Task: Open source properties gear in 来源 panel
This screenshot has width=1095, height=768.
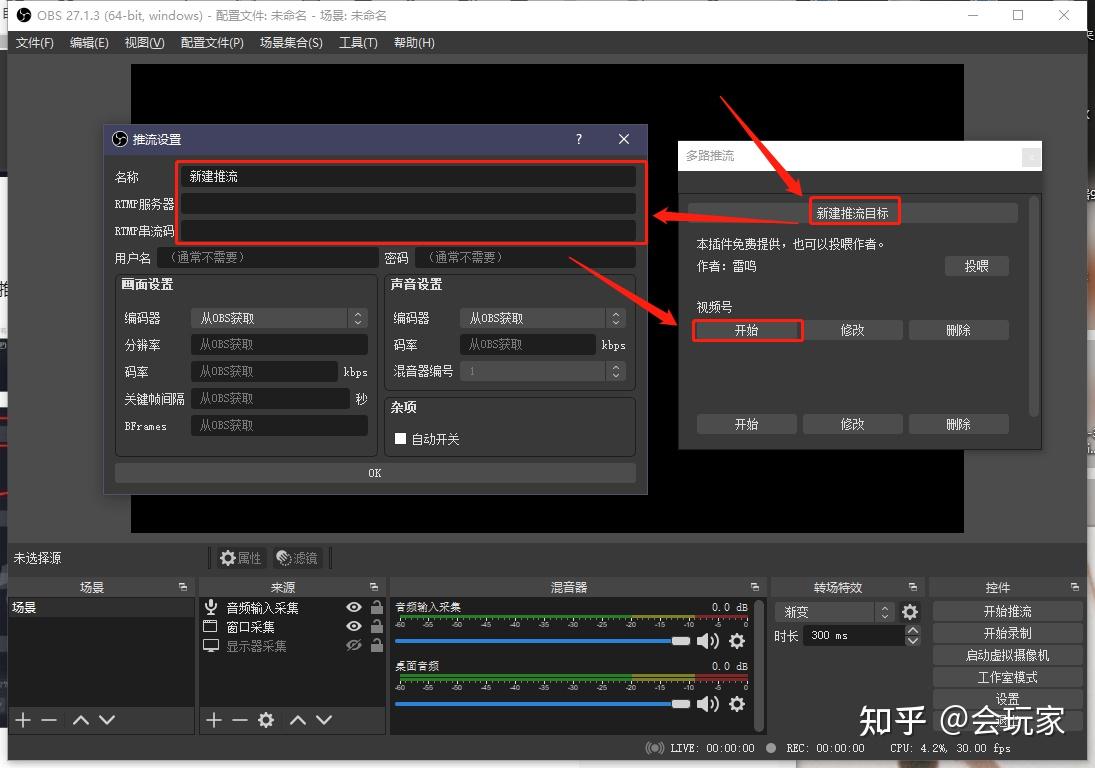Action: tap(265, 720)
